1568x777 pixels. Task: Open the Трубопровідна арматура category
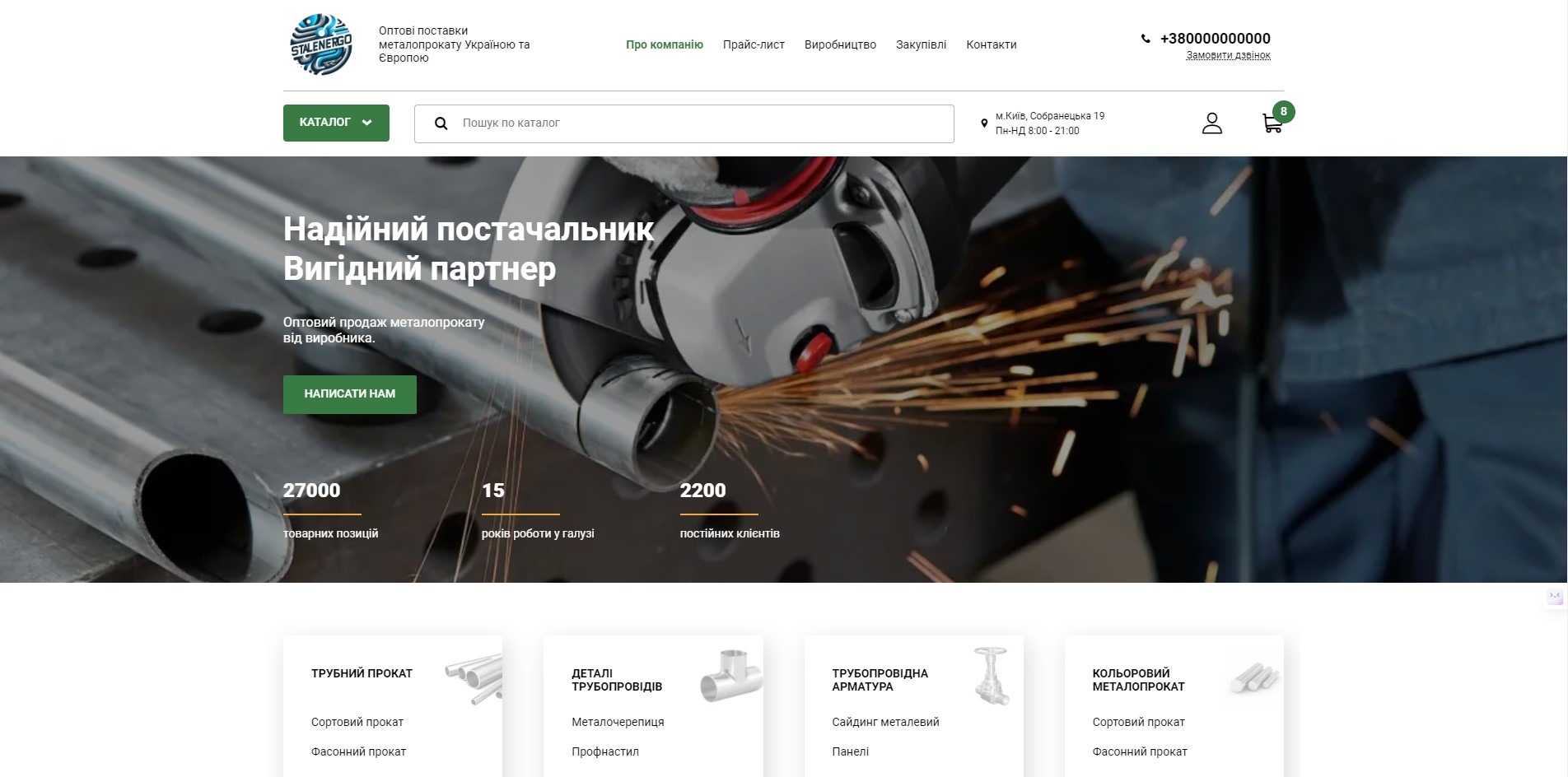click(880, 680)
